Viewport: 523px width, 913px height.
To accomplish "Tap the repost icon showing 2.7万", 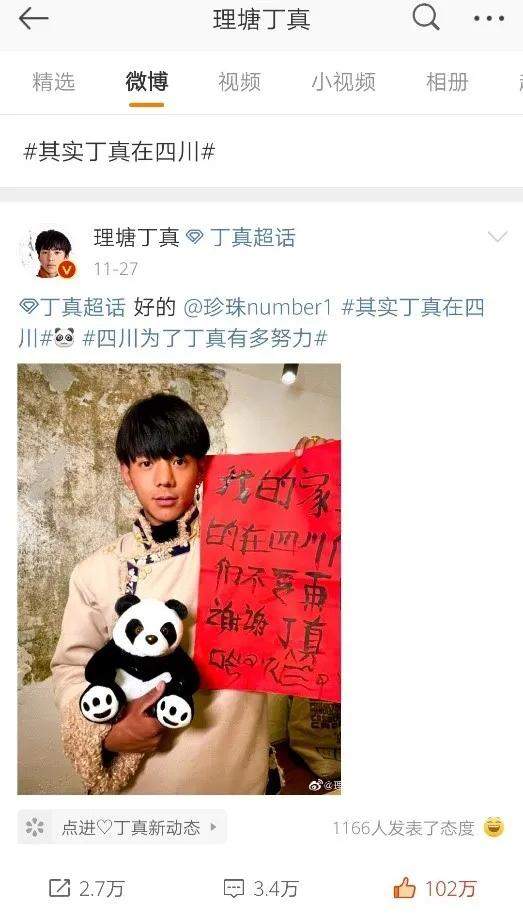I will [59, 888].
